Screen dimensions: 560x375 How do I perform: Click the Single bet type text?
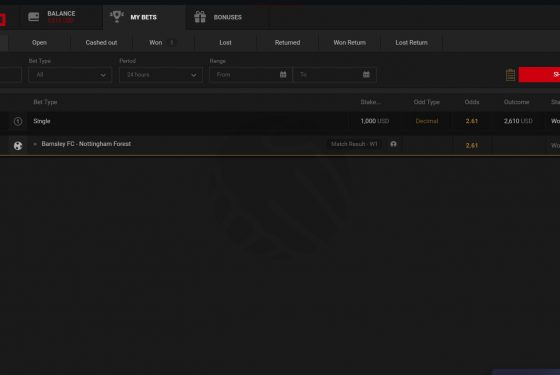42,121
